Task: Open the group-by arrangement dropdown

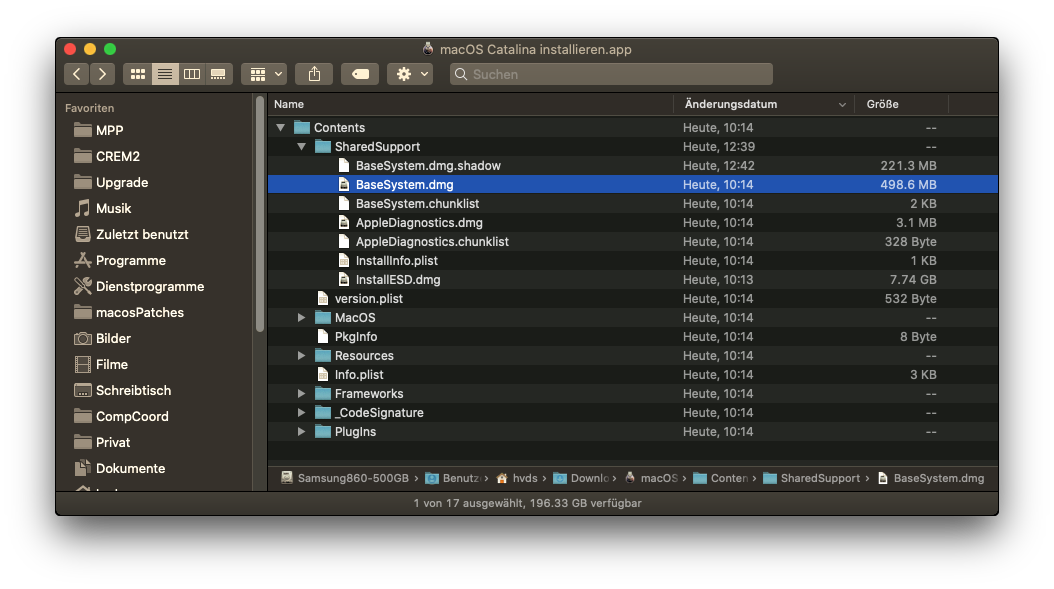Action: pyautogui.click(x=264, y=74)
